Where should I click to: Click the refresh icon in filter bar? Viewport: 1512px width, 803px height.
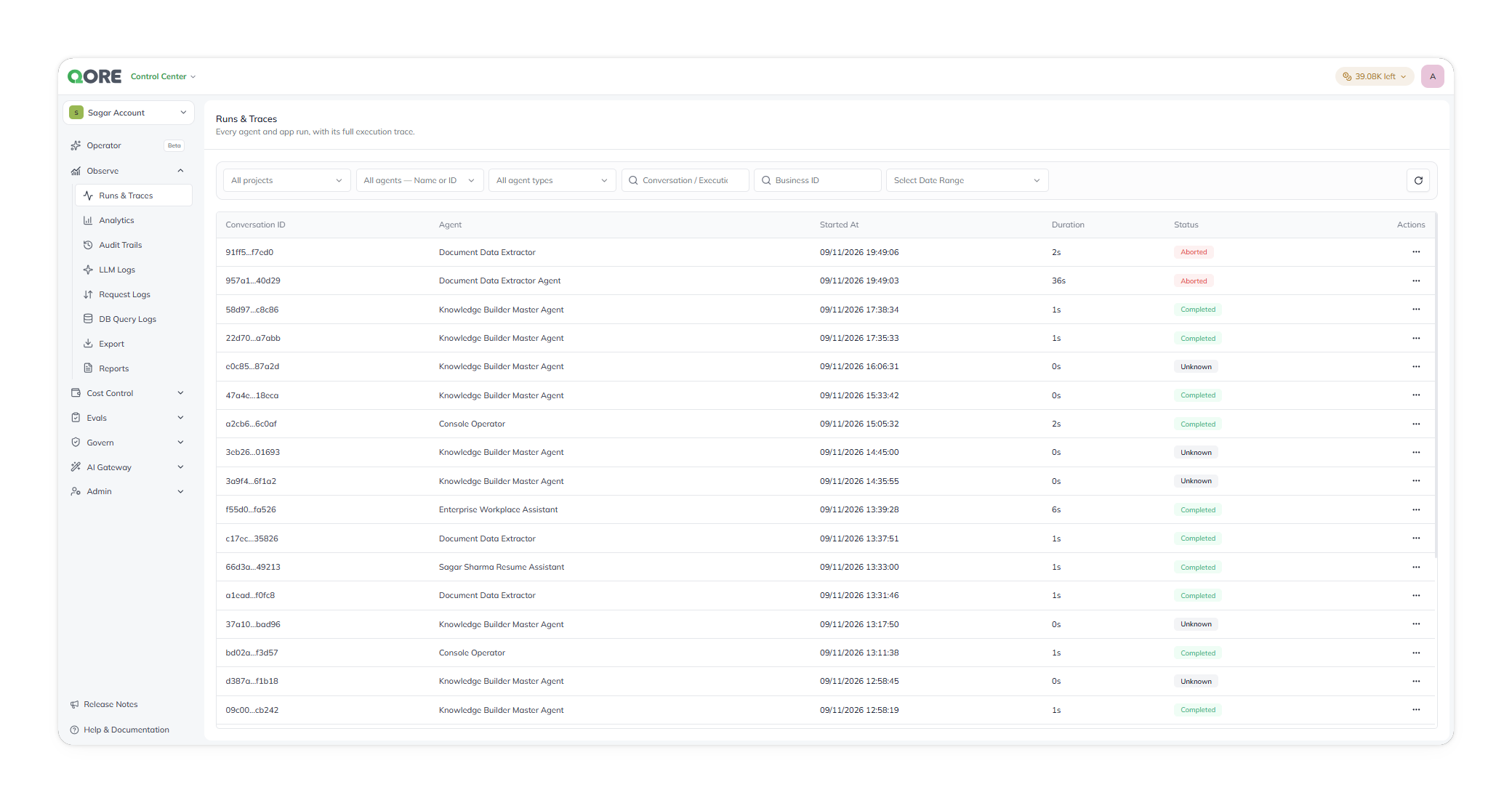pyautogui.click(x=1418, y=180)
